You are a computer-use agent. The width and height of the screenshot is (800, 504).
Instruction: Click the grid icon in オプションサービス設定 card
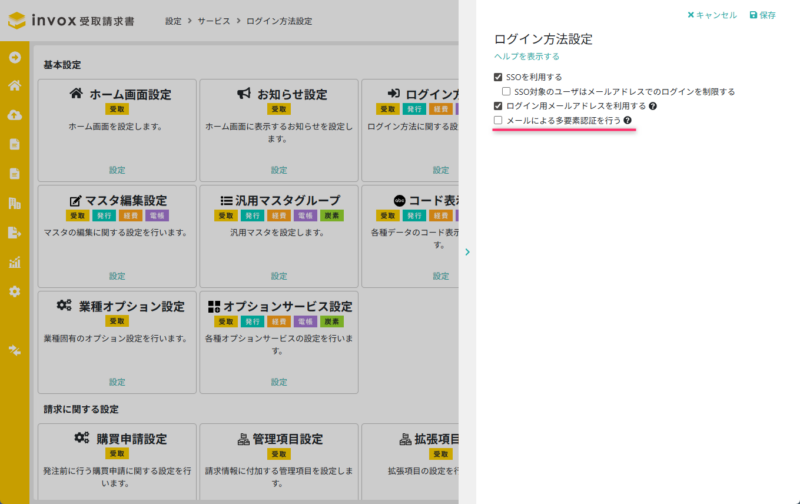click(214, 307)
